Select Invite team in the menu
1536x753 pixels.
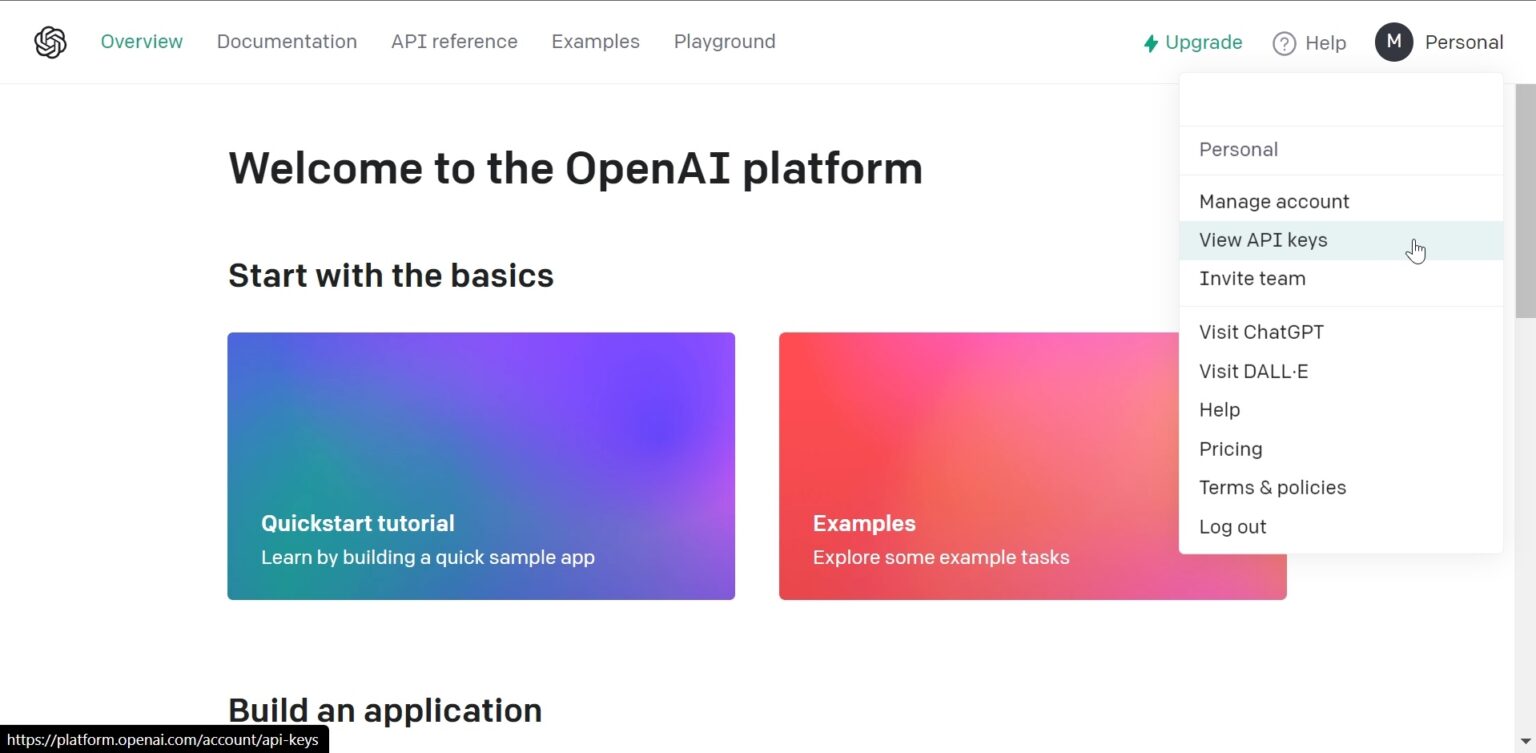1252,279
